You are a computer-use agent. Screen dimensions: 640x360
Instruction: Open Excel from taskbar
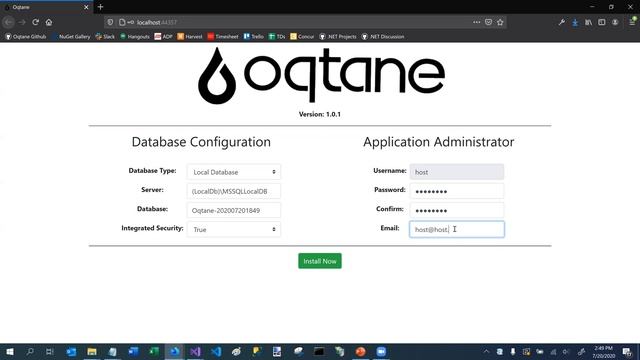pyautogui.click(x=154, y=351)
